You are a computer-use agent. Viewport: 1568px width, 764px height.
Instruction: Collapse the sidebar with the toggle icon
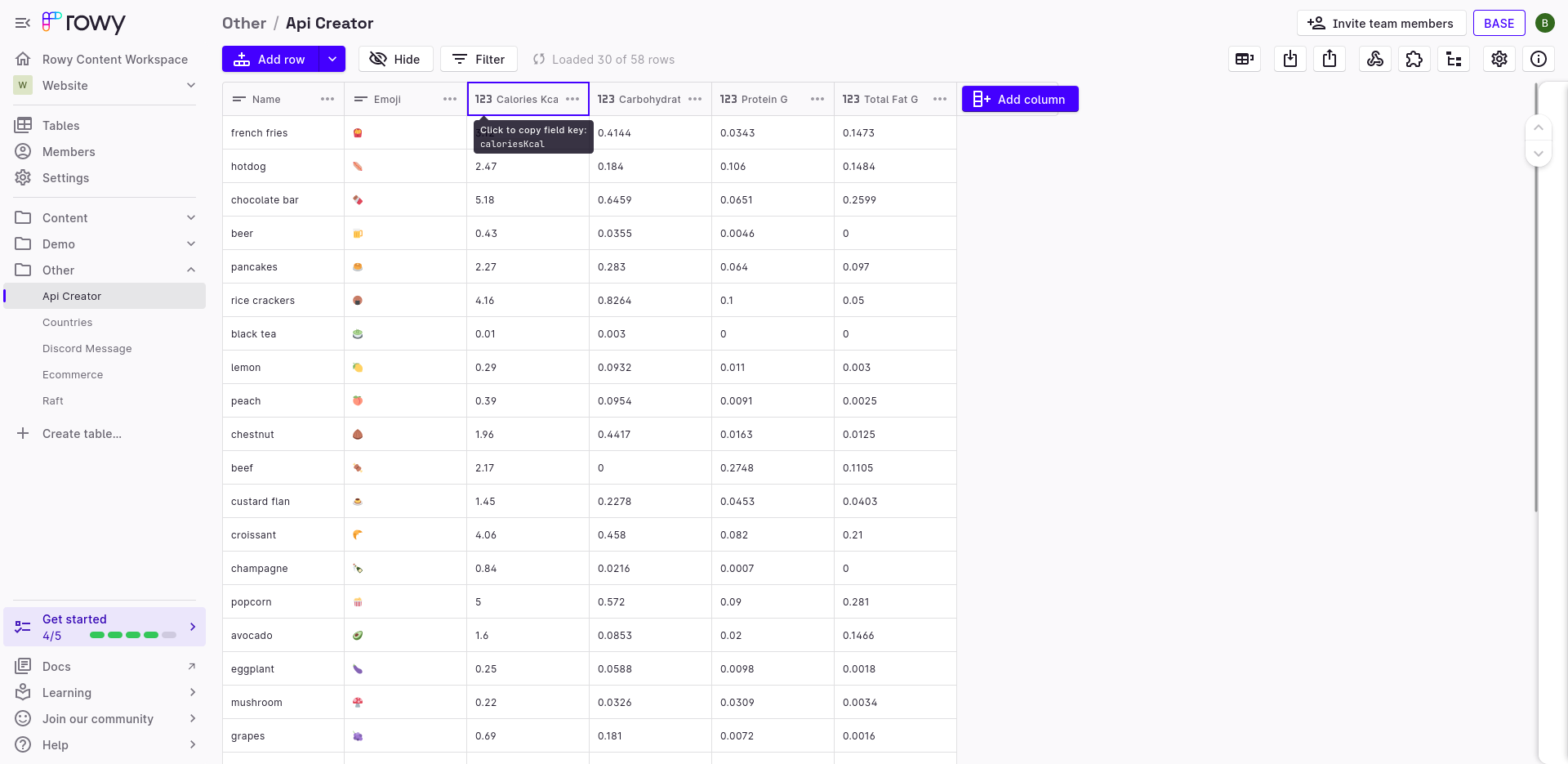pos(22,22)
